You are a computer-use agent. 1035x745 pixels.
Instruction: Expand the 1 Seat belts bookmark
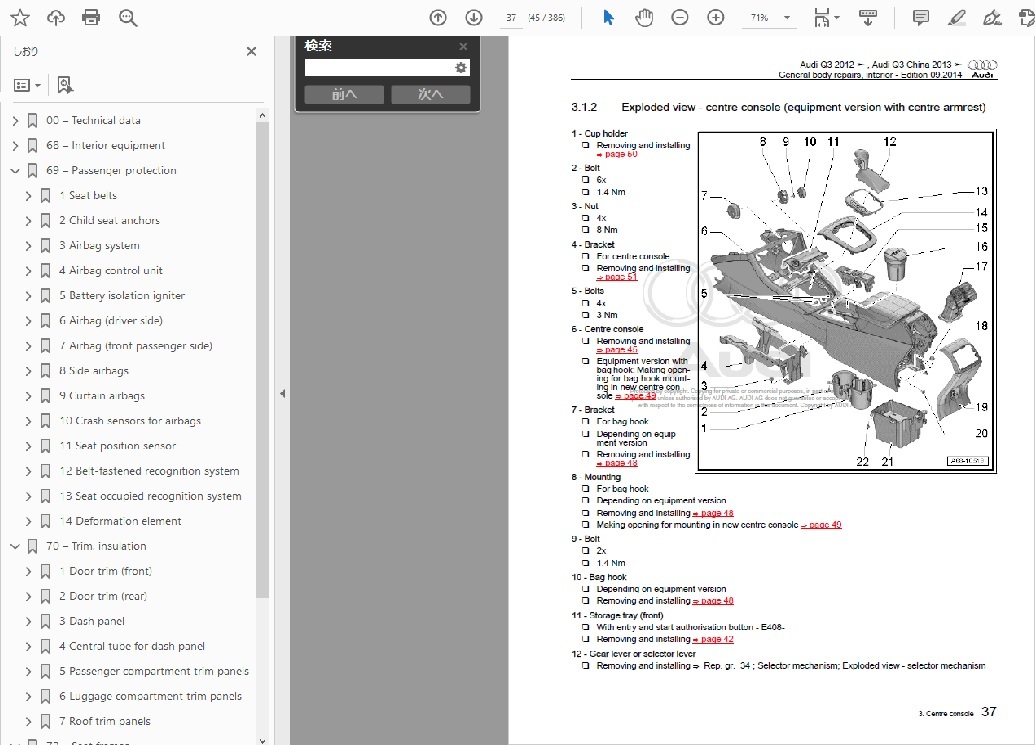point(28,196)
